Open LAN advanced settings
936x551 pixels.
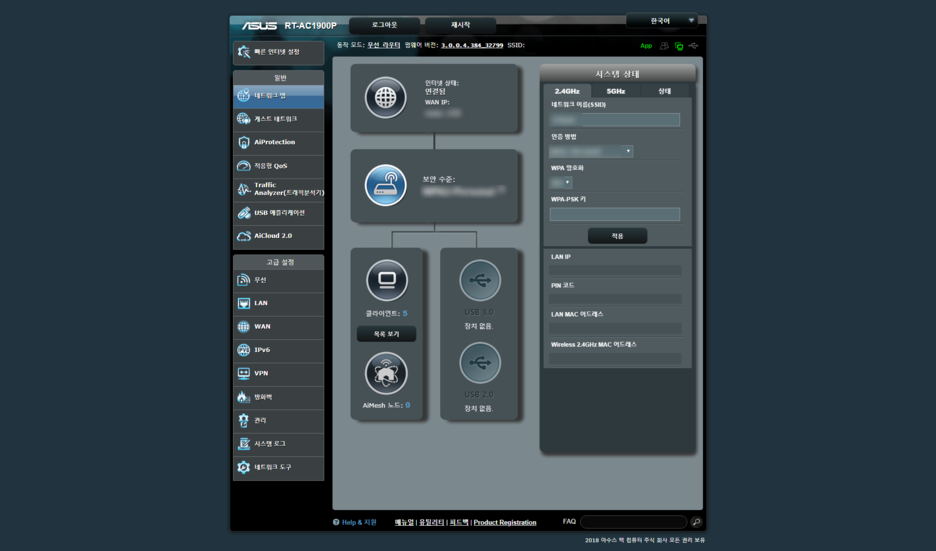coord(278,303)
